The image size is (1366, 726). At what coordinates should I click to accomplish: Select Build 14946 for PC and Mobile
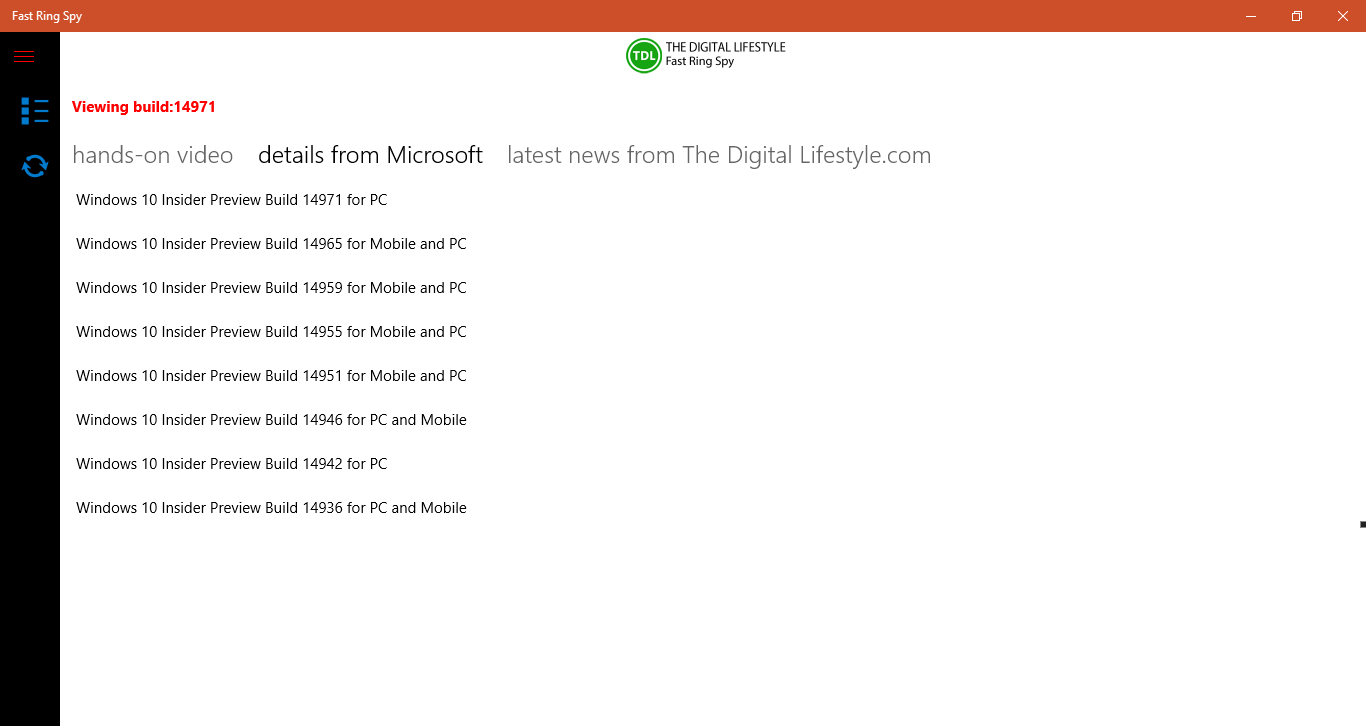[x=271, y=420]
